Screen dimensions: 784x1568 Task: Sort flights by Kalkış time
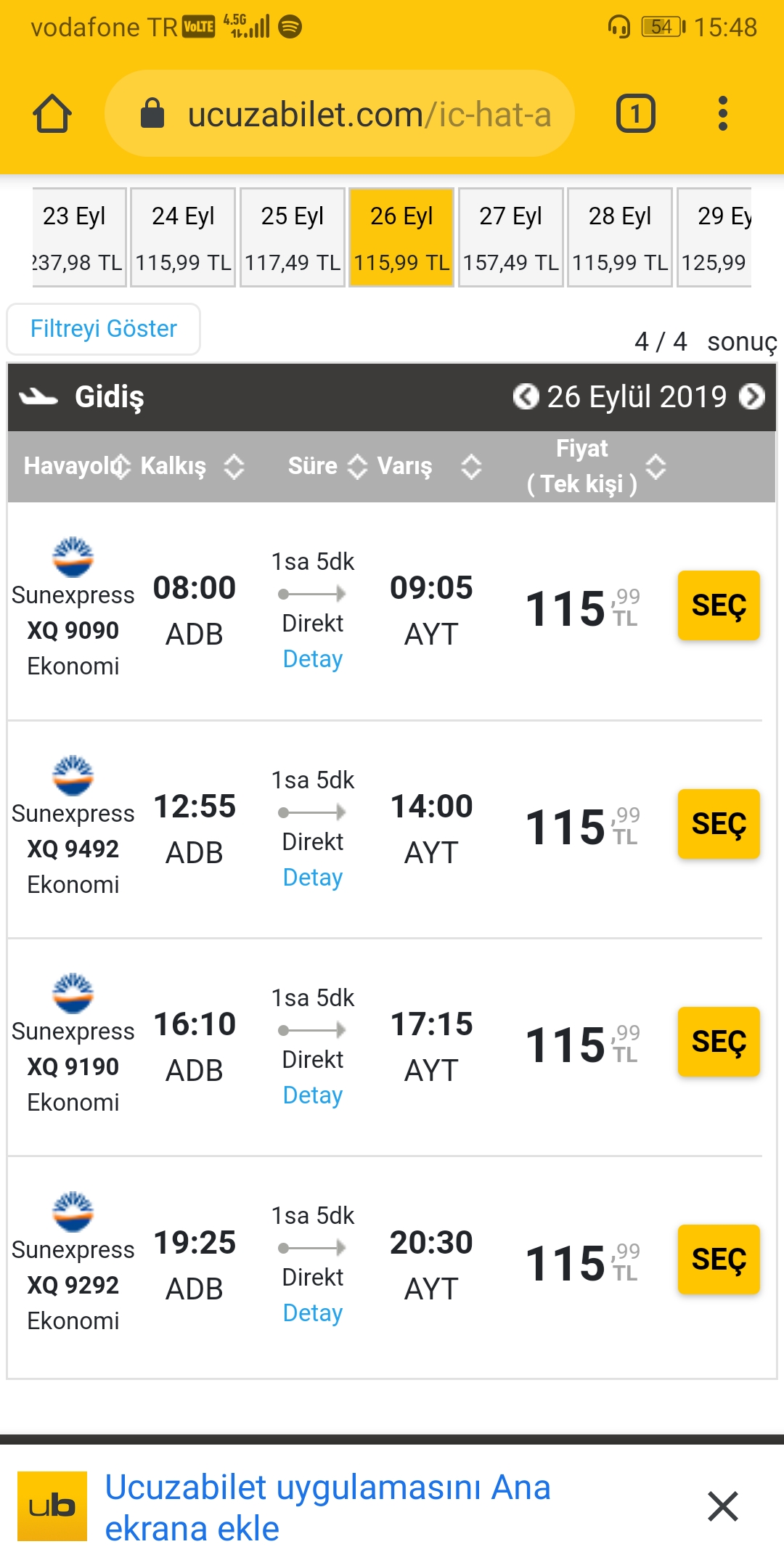pyautogui.click(x=234, y=466)
